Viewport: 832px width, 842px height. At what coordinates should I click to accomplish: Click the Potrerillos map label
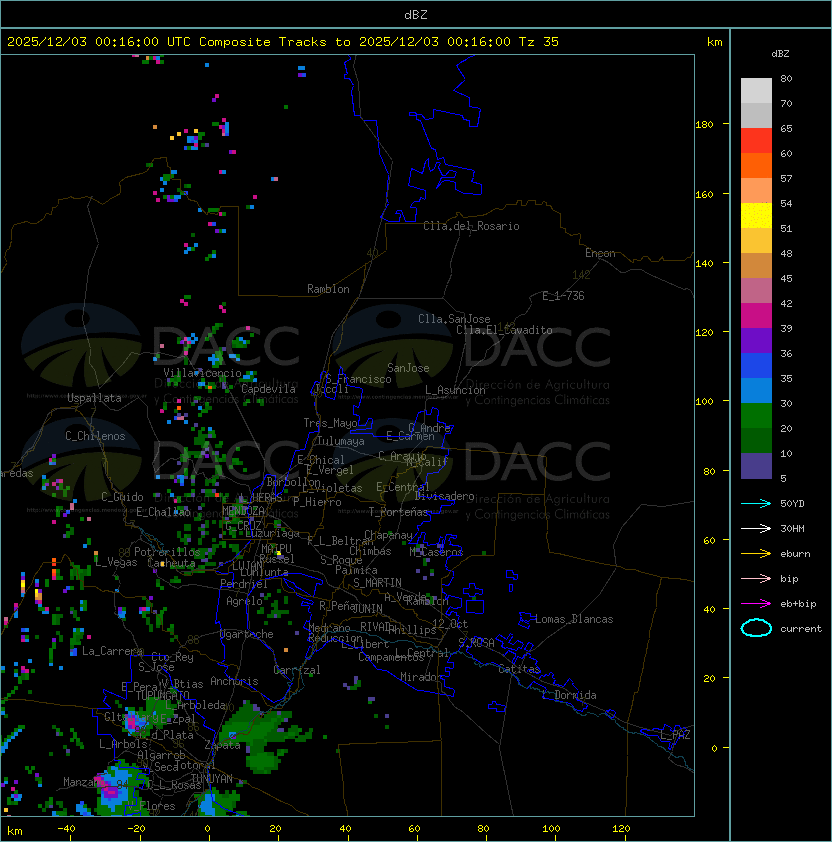pyautogui.click(x=167, y=551)
